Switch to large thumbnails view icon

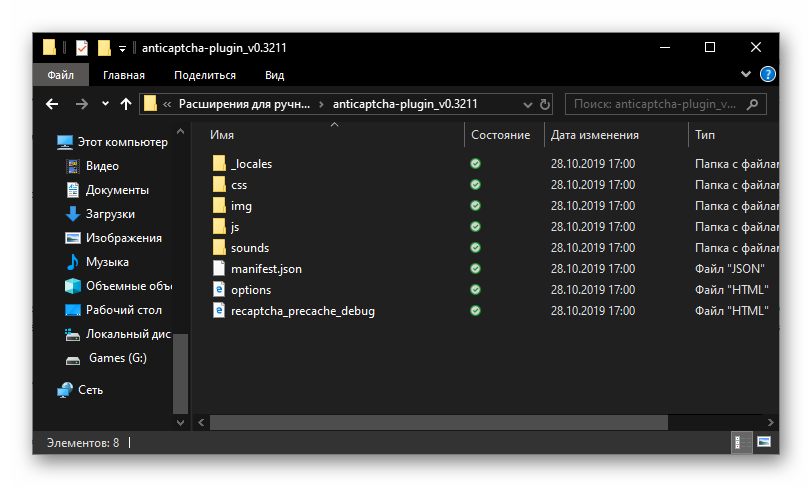point(764,441)
